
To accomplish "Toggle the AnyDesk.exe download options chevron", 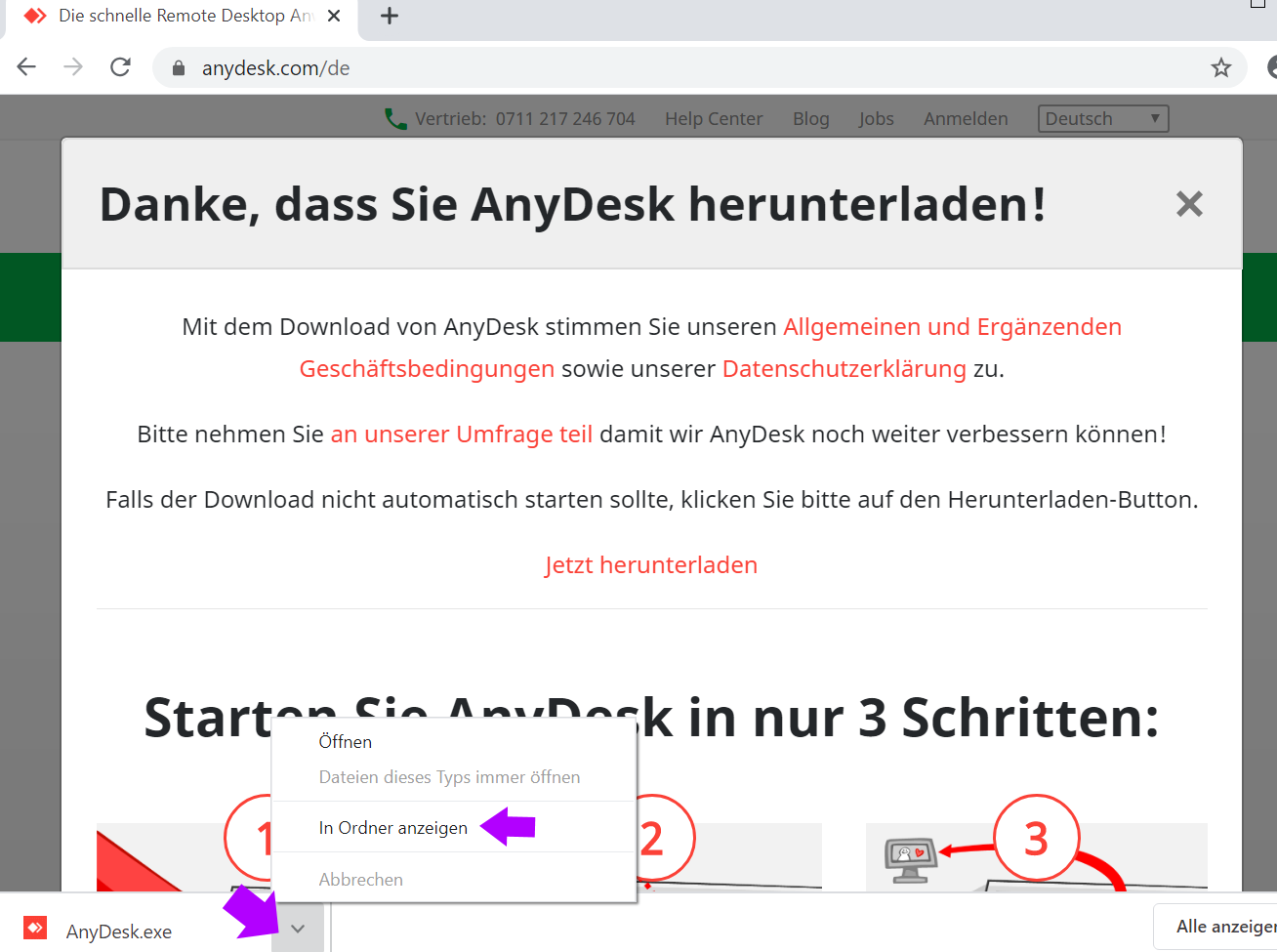I will (298, 930).
